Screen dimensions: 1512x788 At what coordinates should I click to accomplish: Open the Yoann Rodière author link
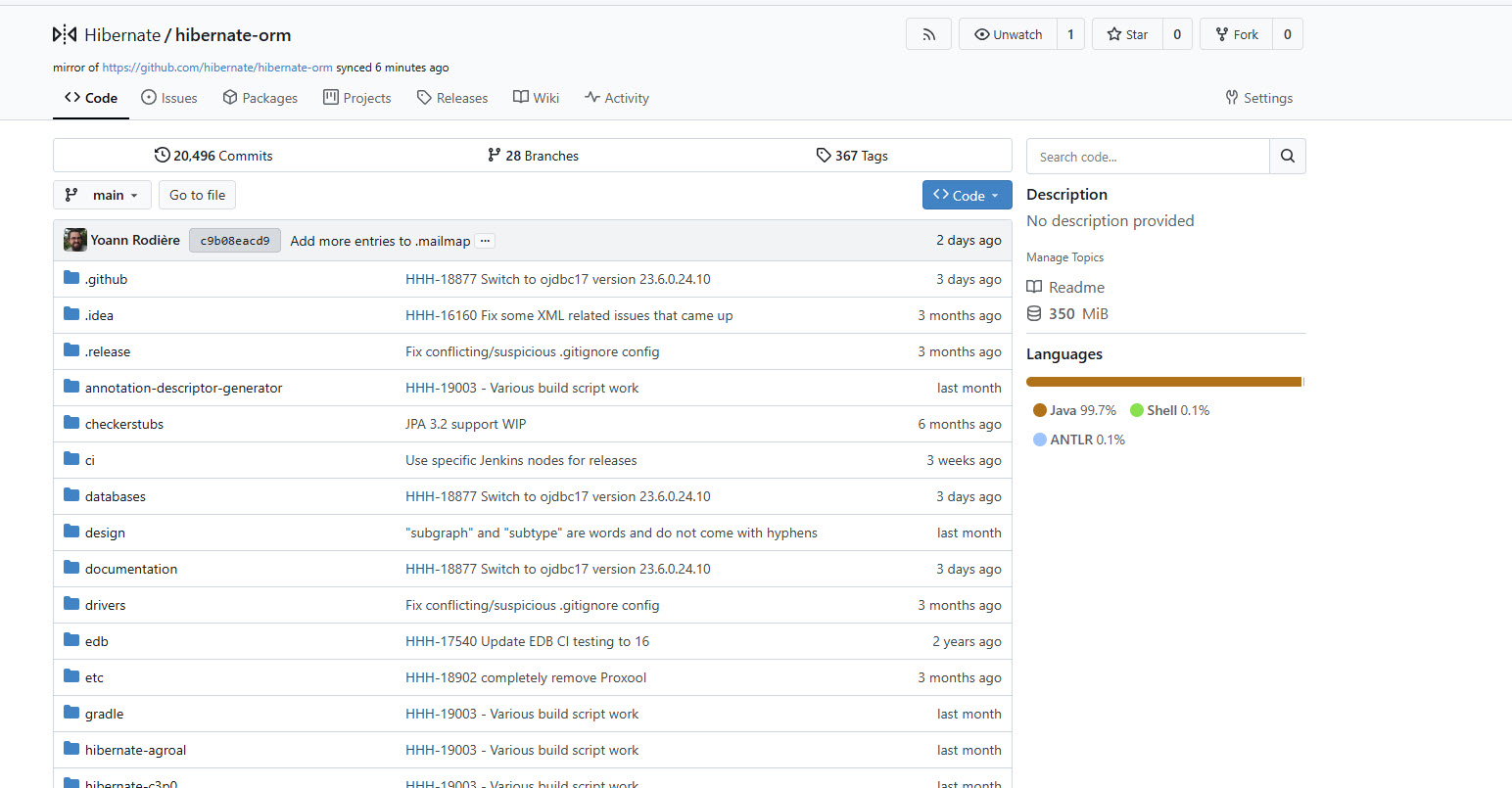pos(135,240)
